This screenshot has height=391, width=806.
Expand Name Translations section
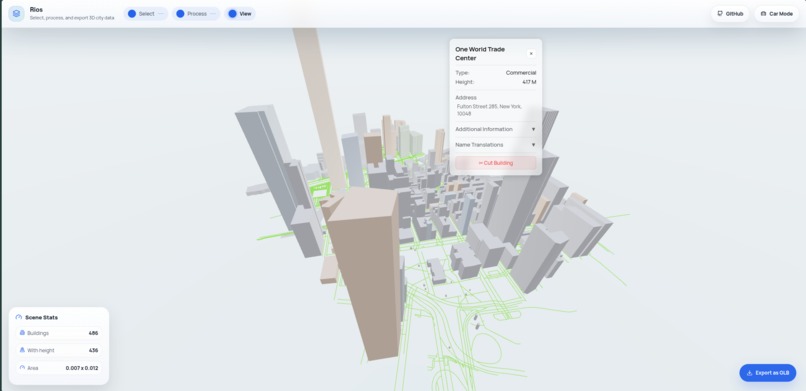(496, 145)
